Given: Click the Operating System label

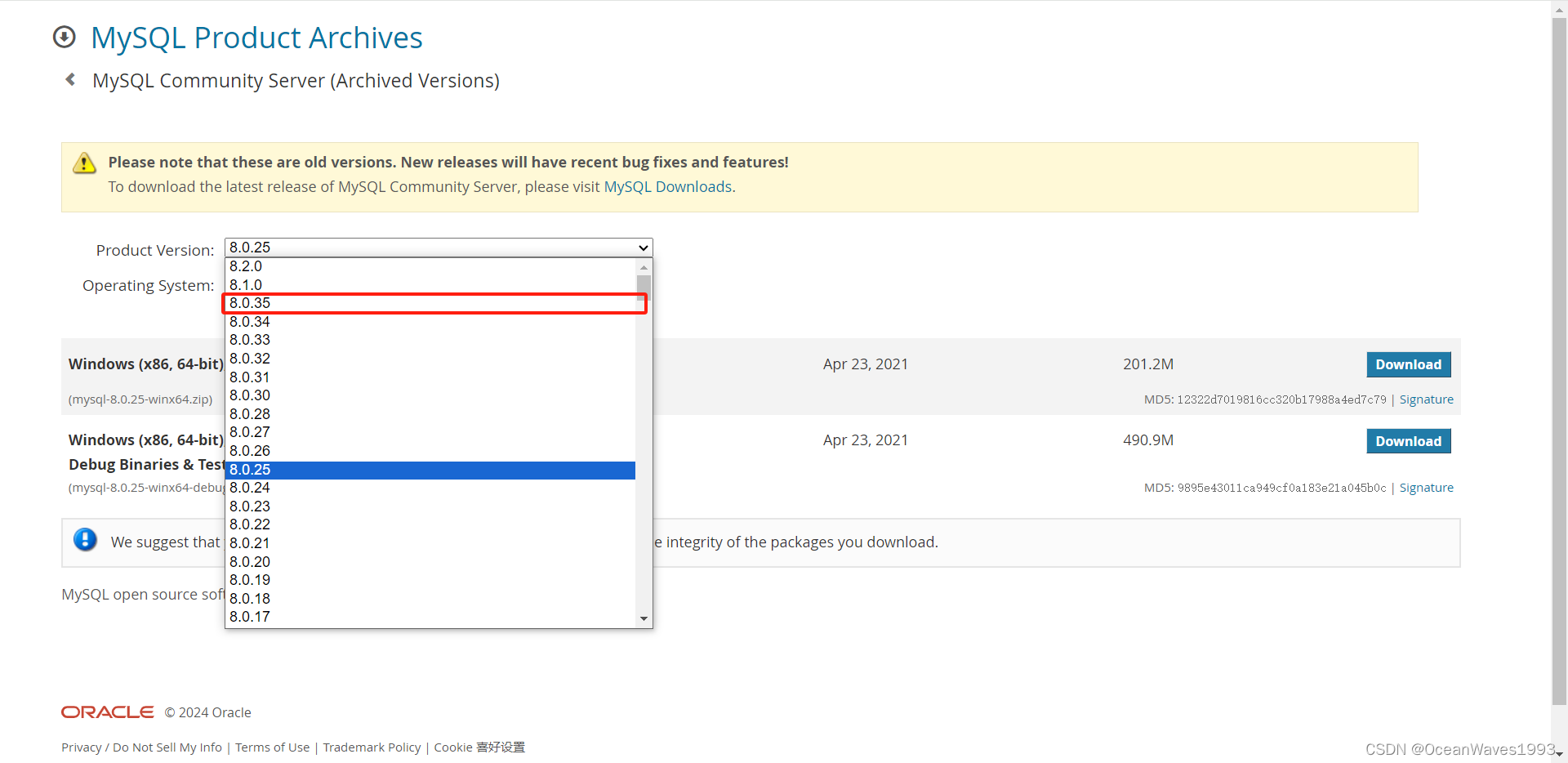Looking at the screenshot, I should [149, 286].
